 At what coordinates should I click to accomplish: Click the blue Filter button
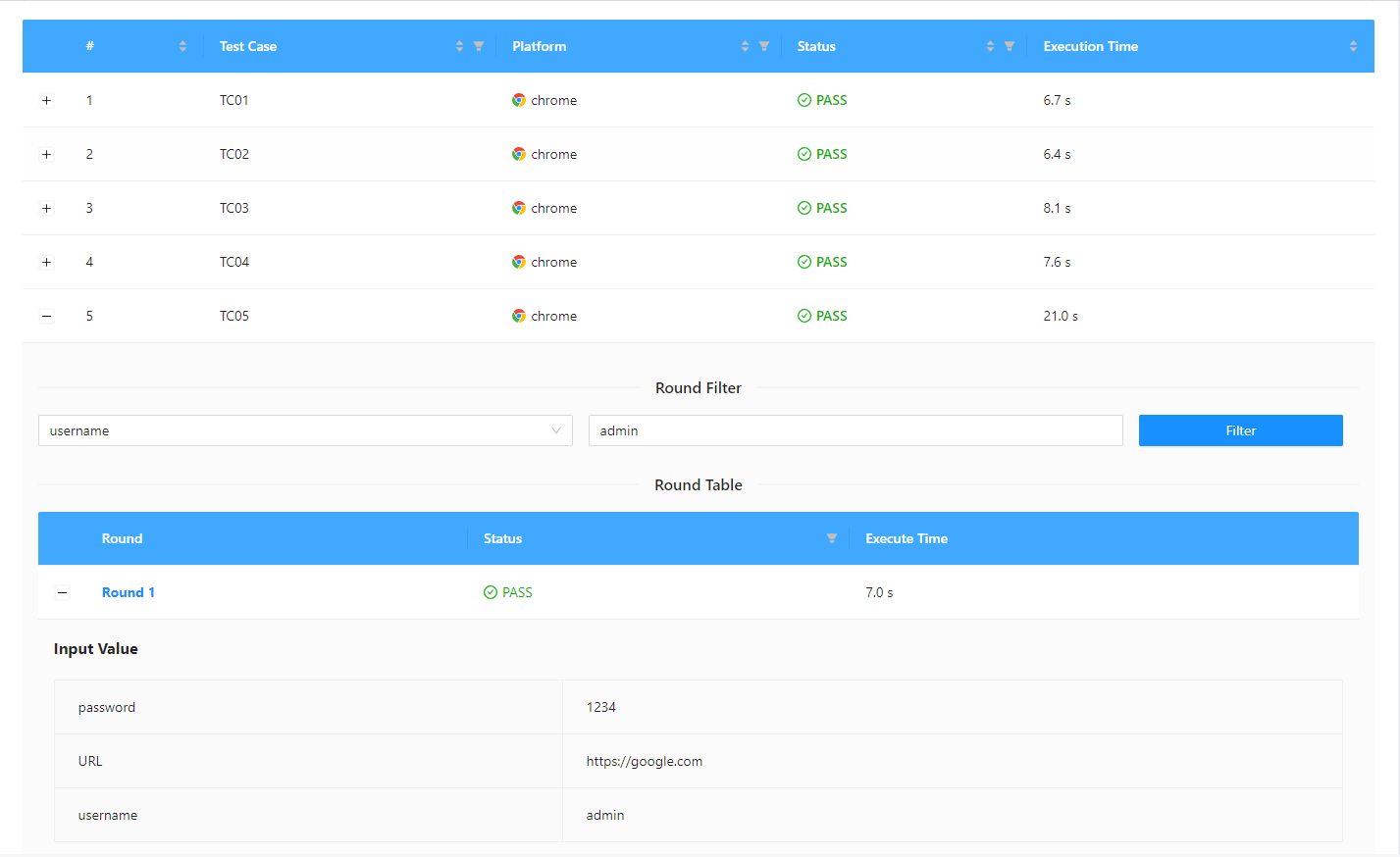(1240, 430)
